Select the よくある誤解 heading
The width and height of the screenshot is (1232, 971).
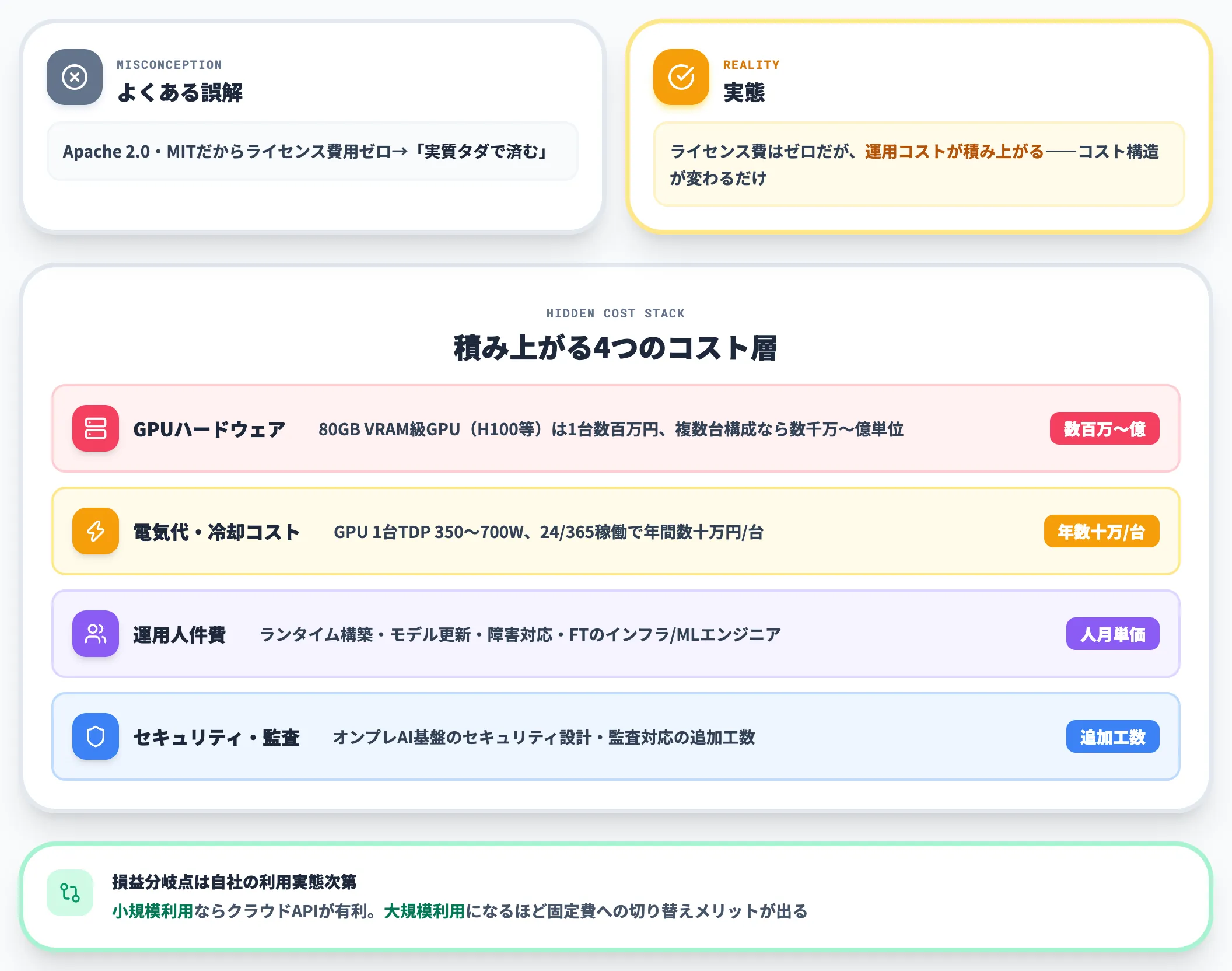[180, 92]
